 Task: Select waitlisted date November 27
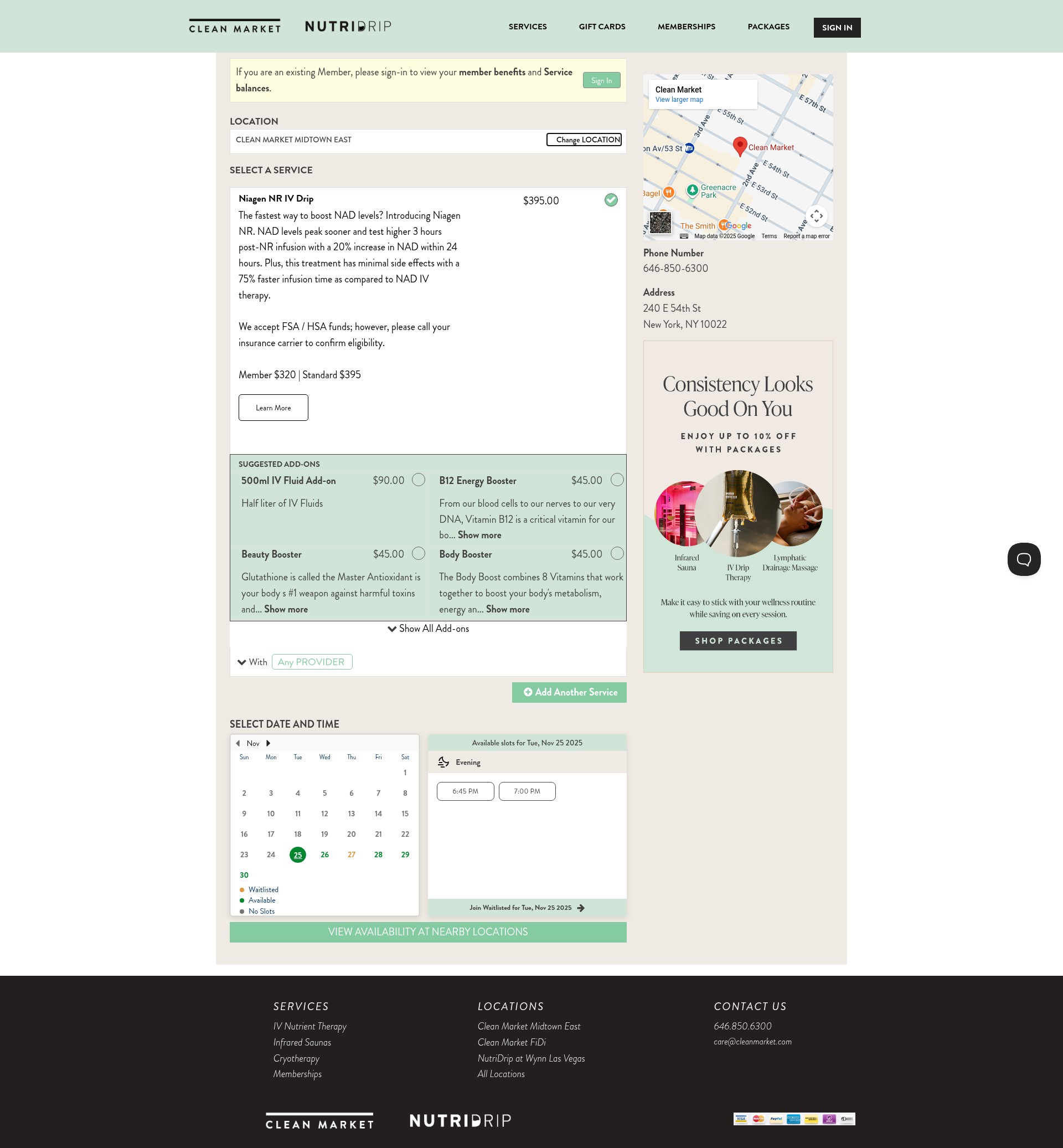[352, 855]
